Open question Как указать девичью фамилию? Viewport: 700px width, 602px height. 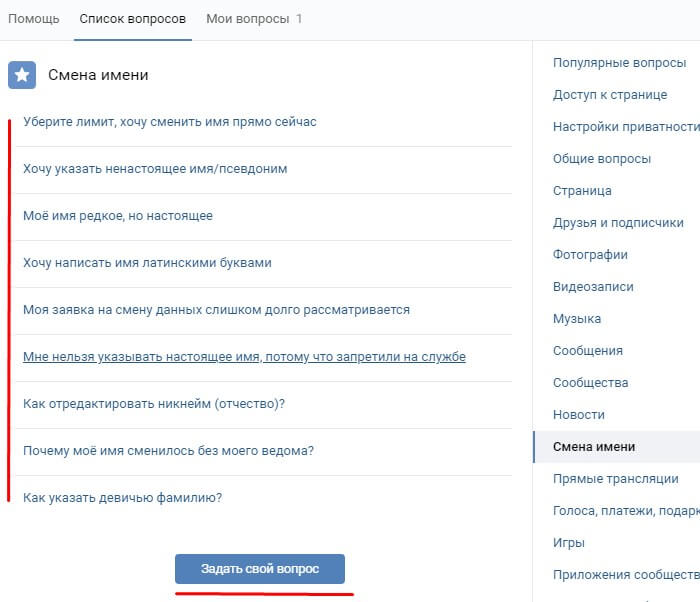[x=122, y=497]
